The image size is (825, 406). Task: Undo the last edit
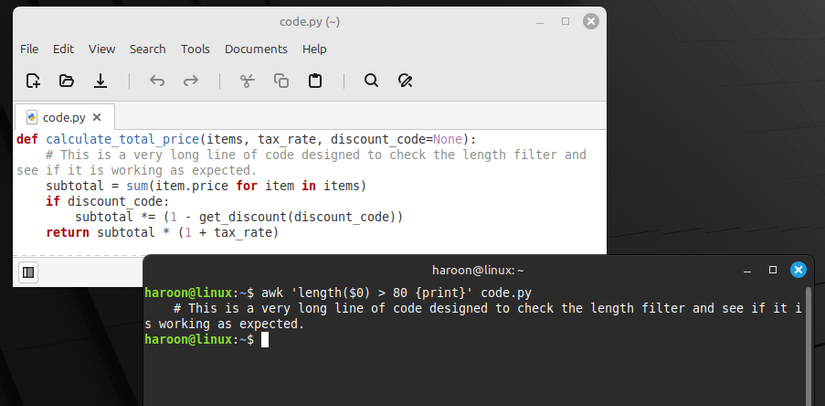pos(157,81)
